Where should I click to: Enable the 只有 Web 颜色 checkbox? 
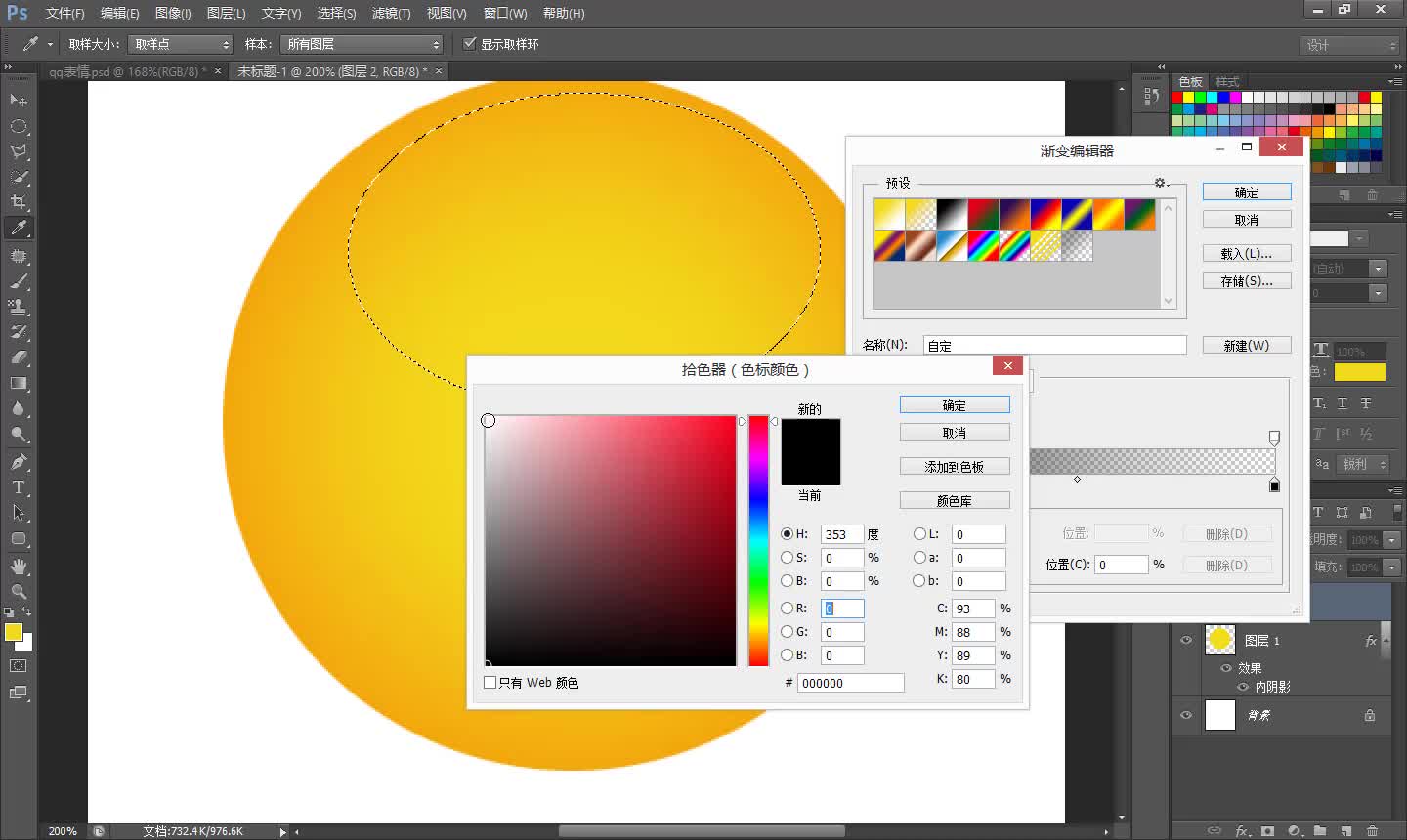(490, 682)
